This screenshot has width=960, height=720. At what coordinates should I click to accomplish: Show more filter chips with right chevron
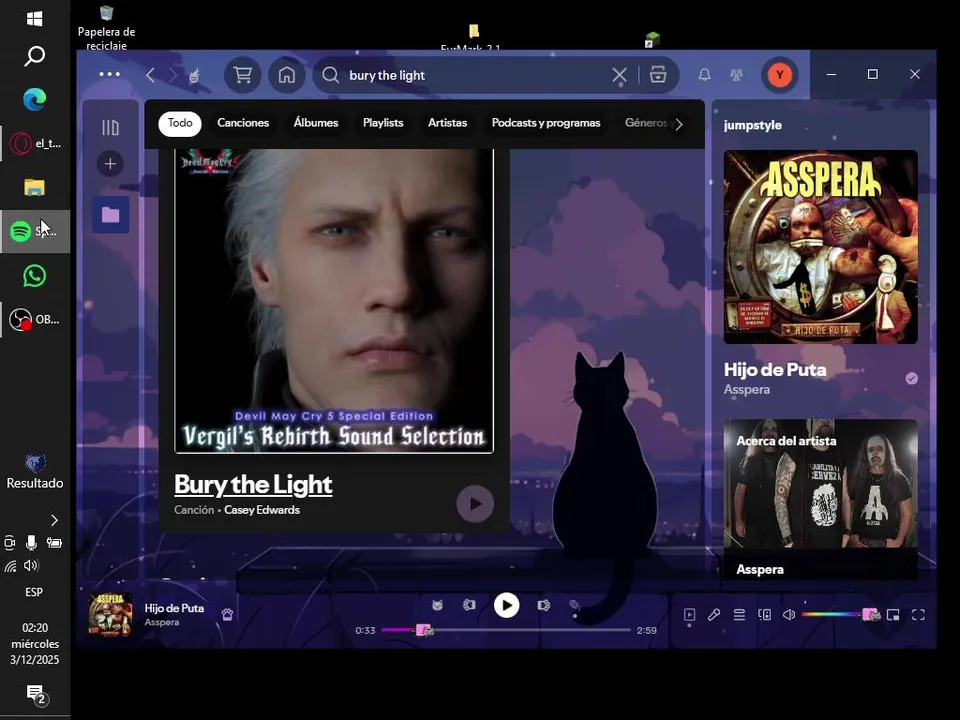tap(679, 124)
